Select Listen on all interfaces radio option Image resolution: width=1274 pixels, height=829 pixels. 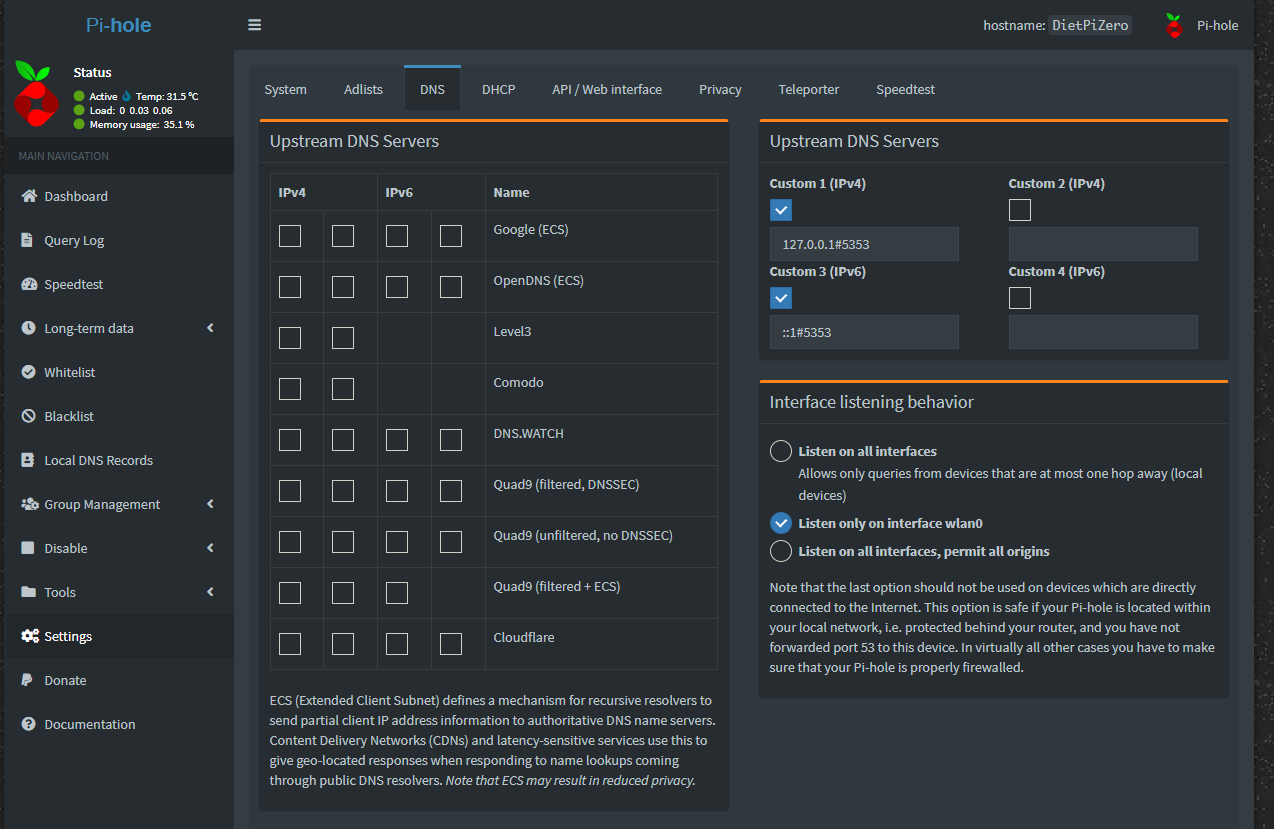point(781,451)
